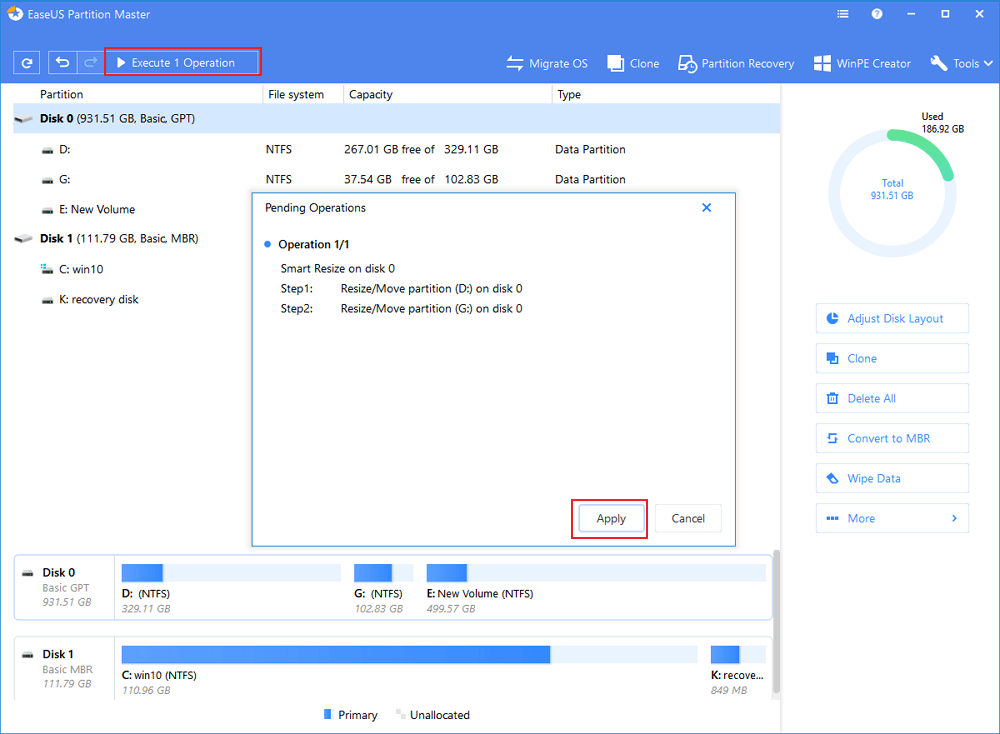Select C: win10 partition row

(133, 269)
